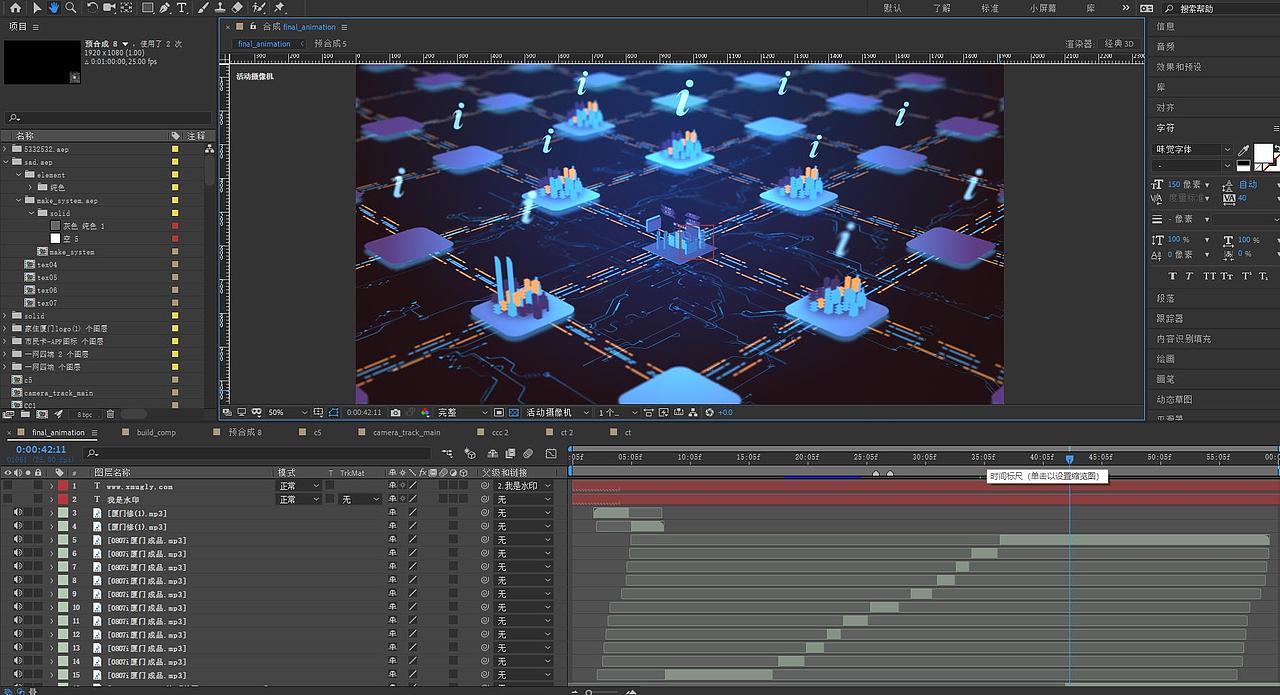Select the Clone Stamp tool
Viewport: 1280px width, 695px height.
(220, 7)
